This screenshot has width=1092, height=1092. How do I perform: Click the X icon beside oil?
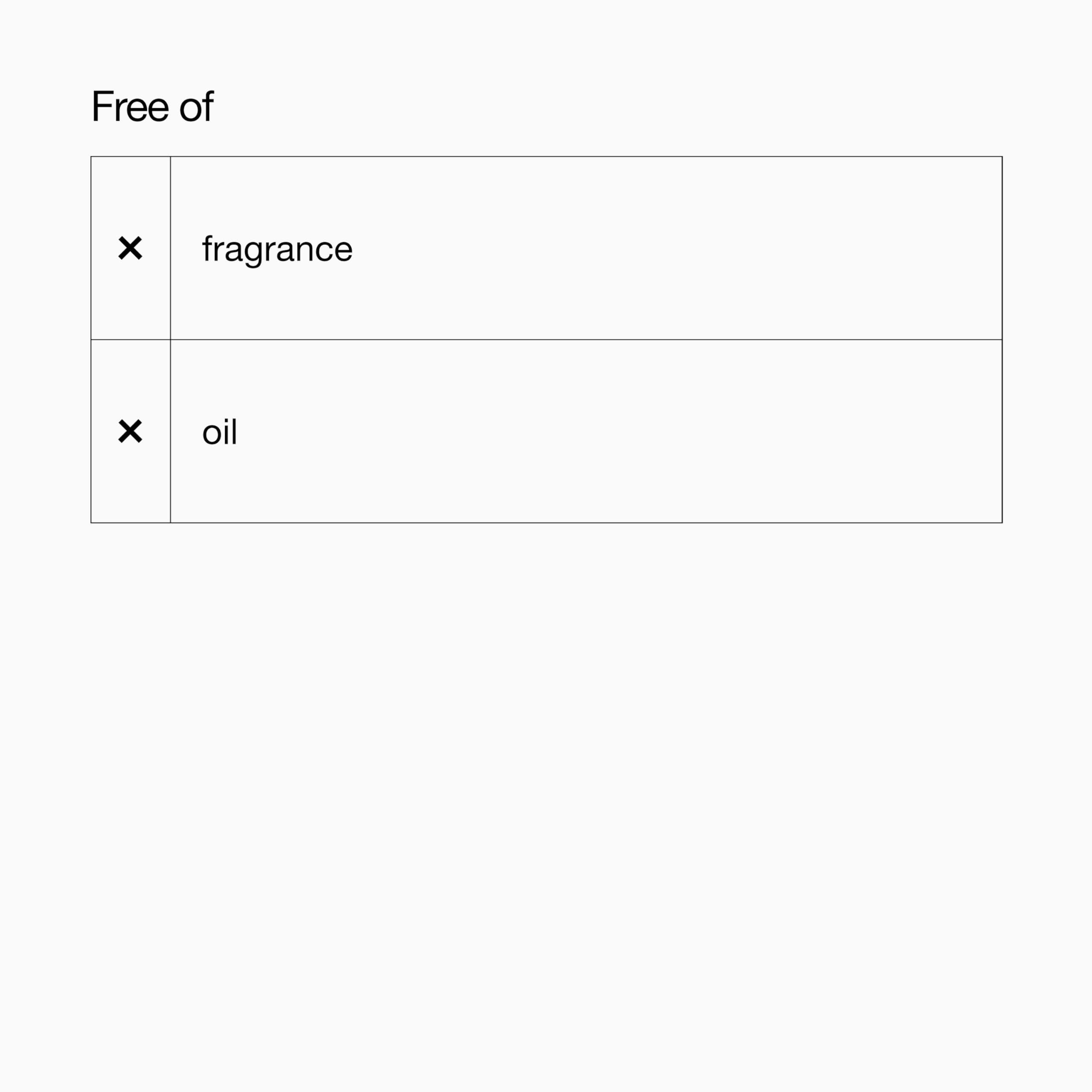130,431
